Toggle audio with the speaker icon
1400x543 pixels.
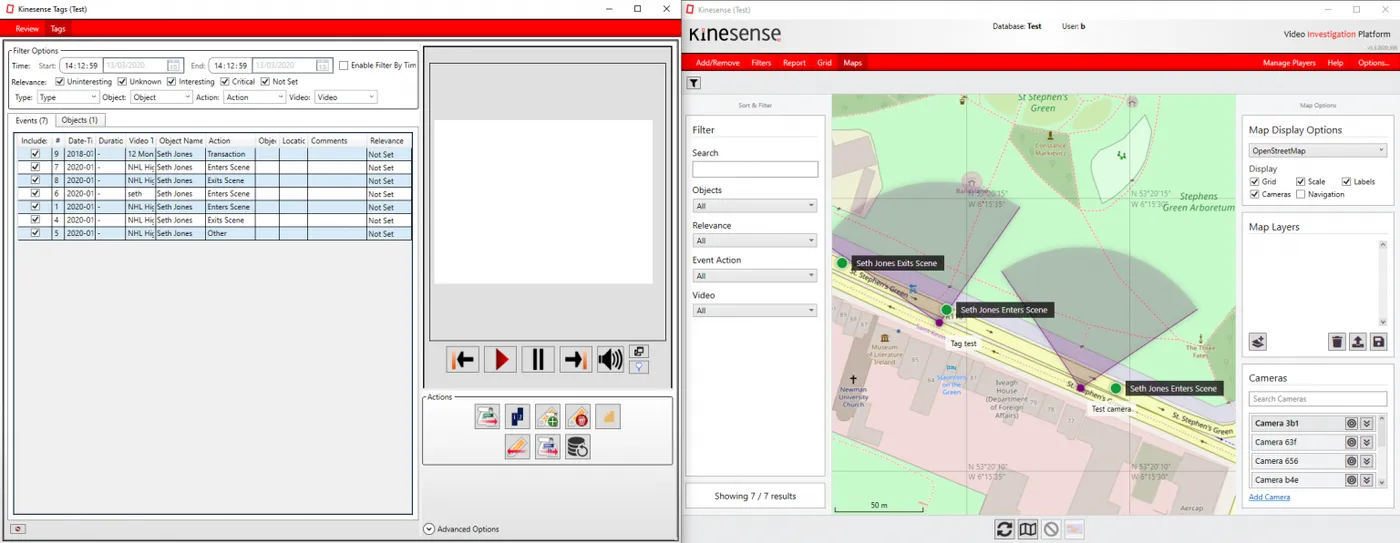tap(610, 359)
